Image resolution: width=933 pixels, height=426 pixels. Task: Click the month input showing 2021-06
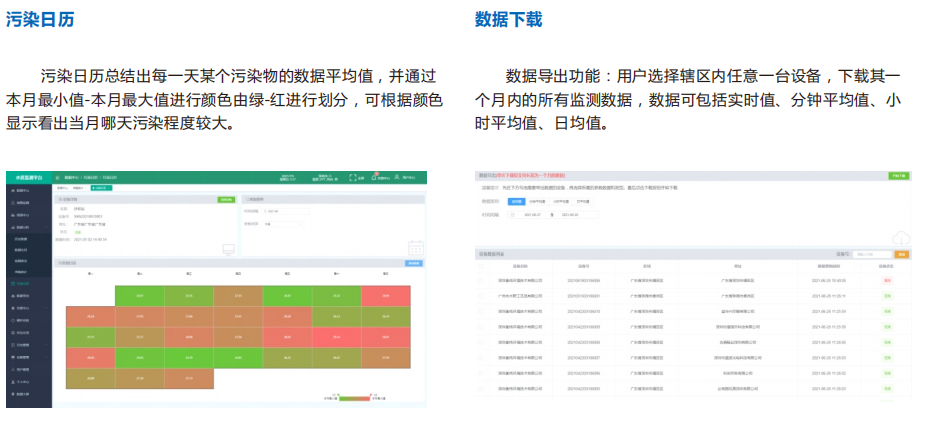pos(286,211)
